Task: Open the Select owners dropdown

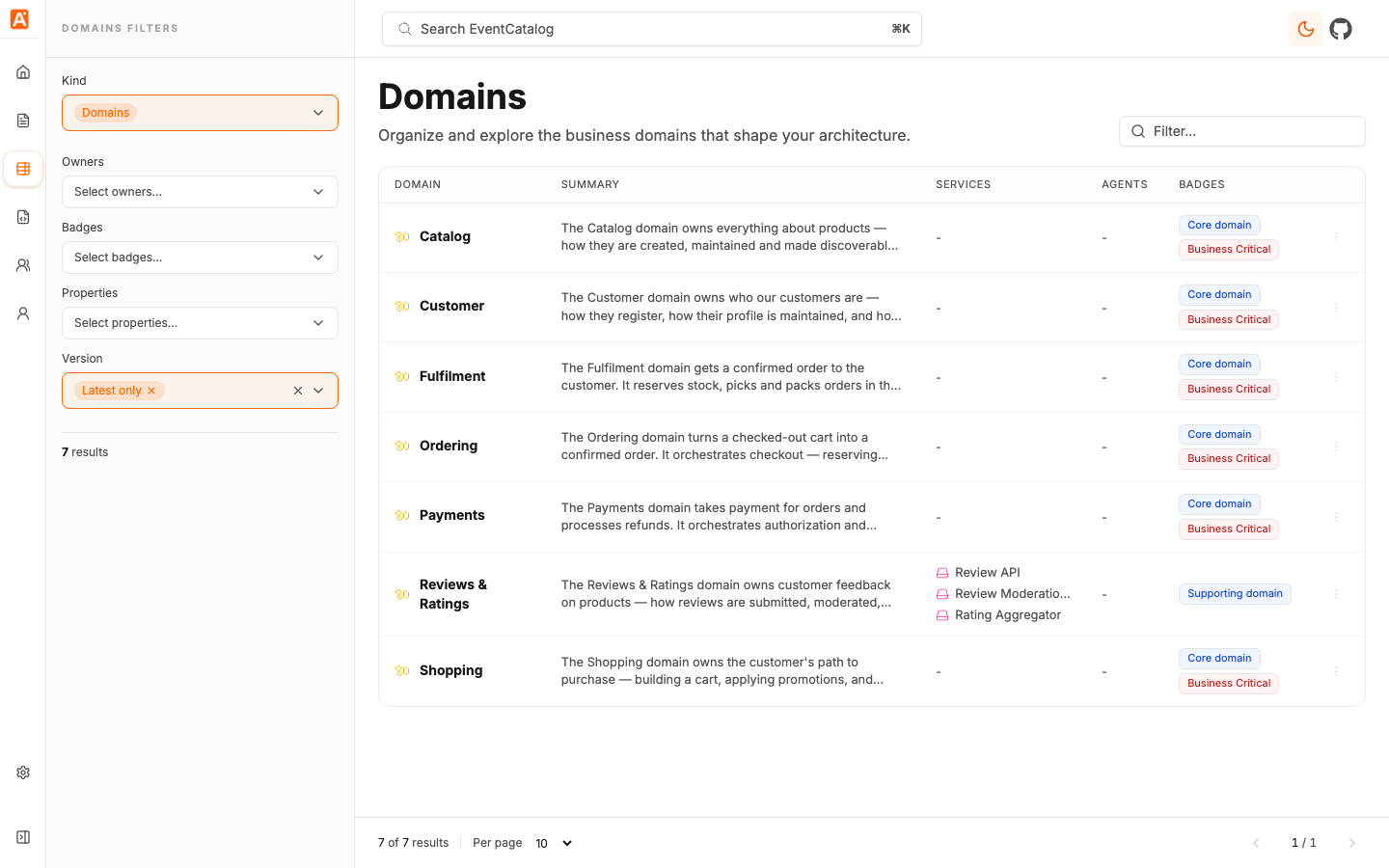Action: coord(200,192)
